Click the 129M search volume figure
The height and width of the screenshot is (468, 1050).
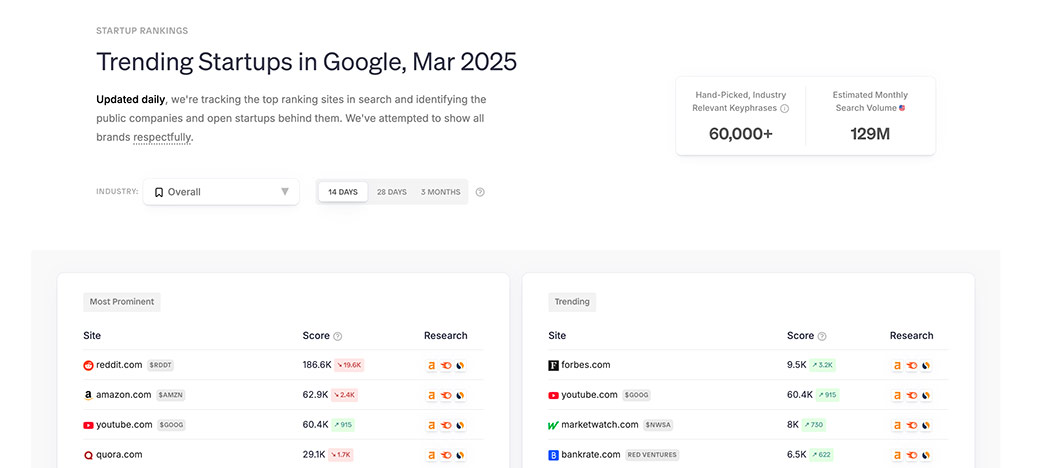(x=870, y=134)
